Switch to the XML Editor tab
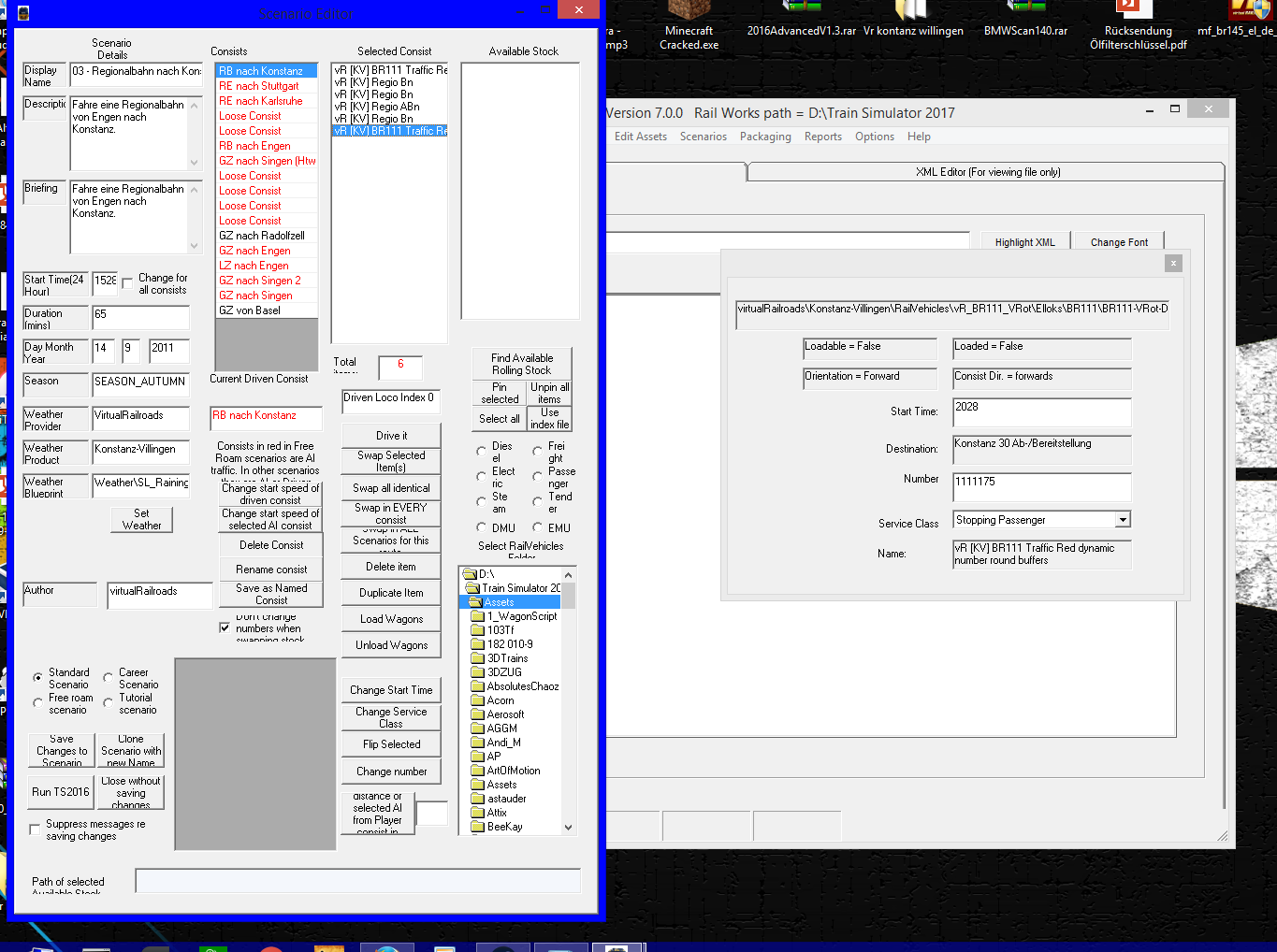1277x952 pixels. [x=987, y=172]
